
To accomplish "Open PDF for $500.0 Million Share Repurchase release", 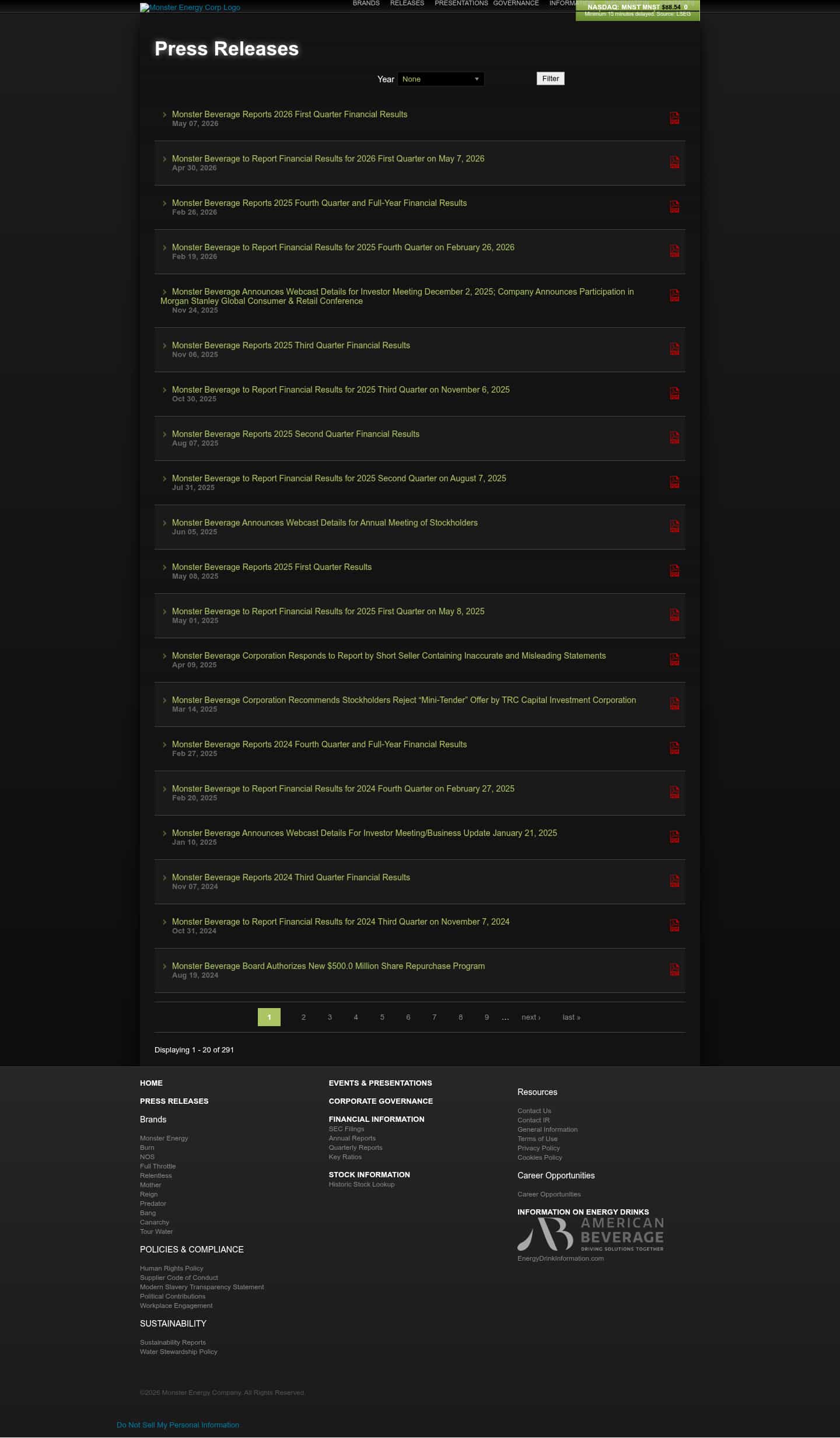I will [674, 970].
